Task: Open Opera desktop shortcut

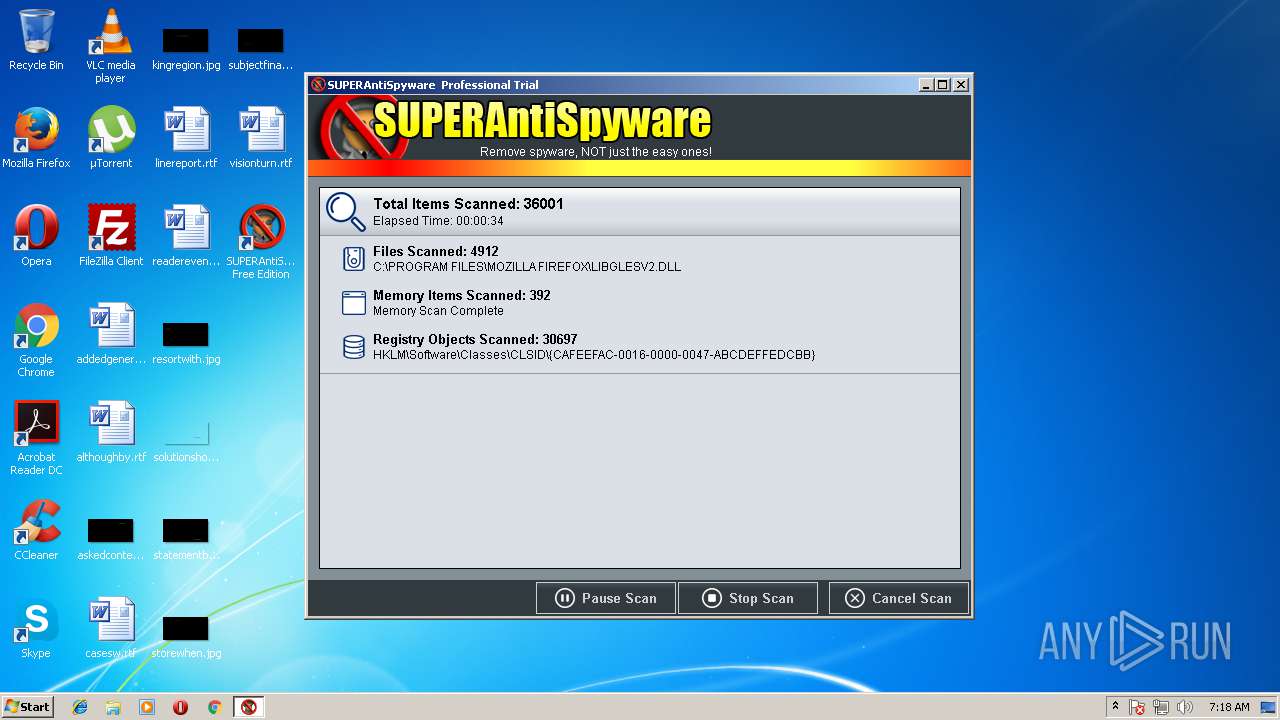Action: click(36, 236)
